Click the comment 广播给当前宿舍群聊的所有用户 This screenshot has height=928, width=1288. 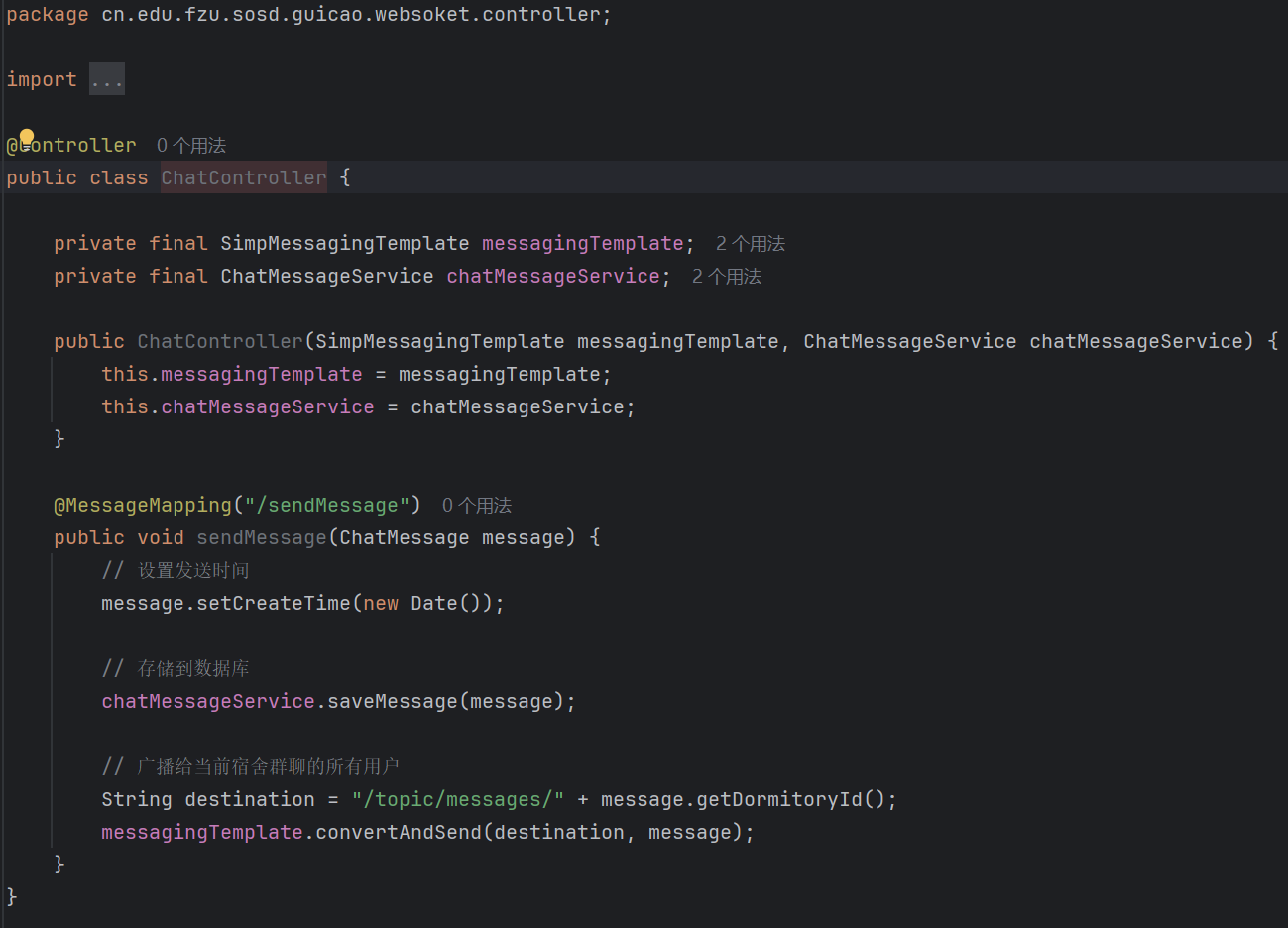click(268, 767)
